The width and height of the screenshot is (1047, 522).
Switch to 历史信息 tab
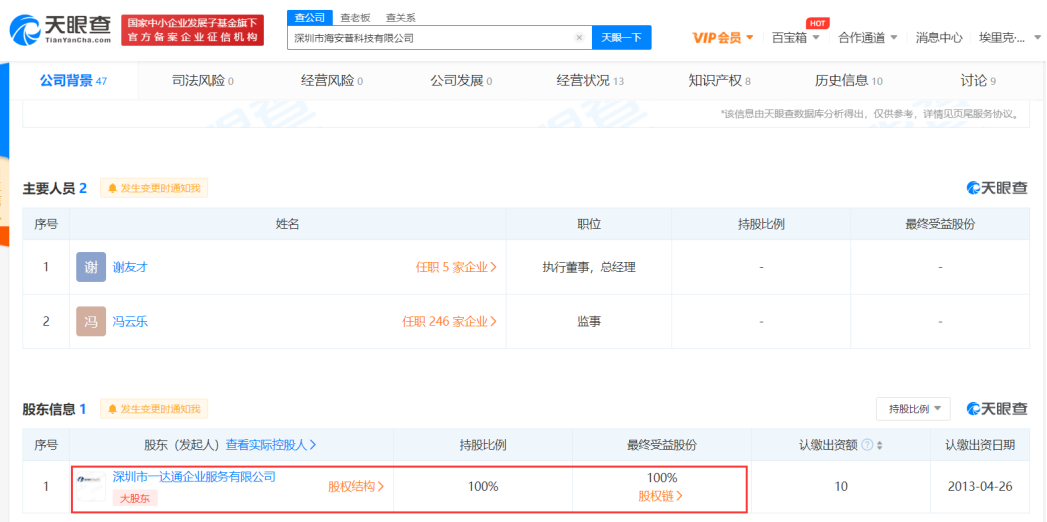pyautogui.click(x=849, y=81)
